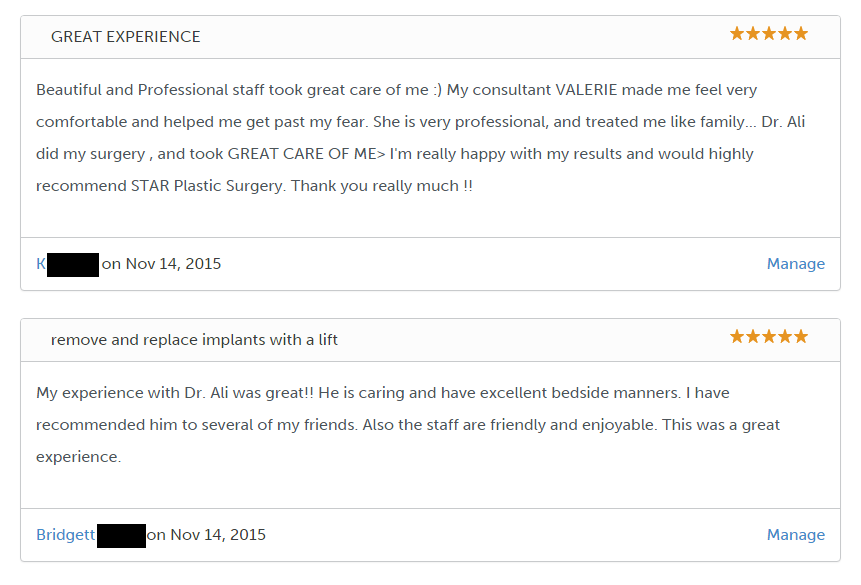Open Manage link for the GREAT EXPERIENCE review
861x585 pixels.
pos(795,264)
